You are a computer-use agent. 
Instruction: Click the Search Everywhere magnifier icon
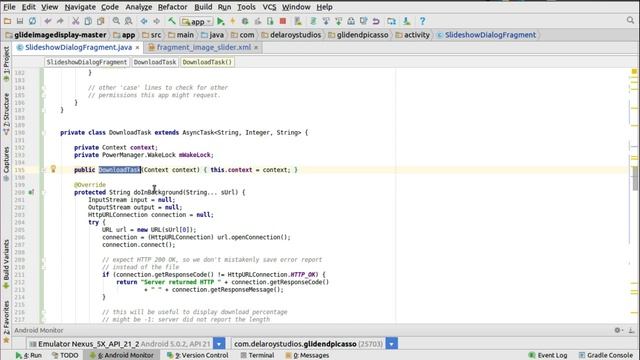631,20
